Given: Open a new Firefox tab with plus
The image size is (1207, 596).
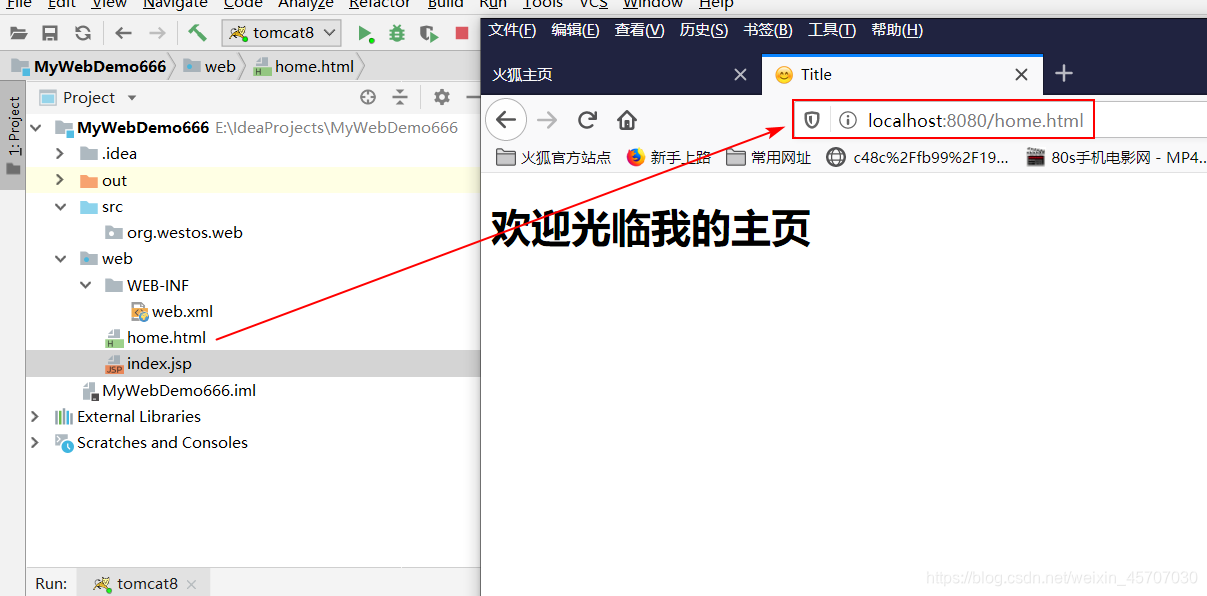Looking at the screenshot, I should (1064, 74).
